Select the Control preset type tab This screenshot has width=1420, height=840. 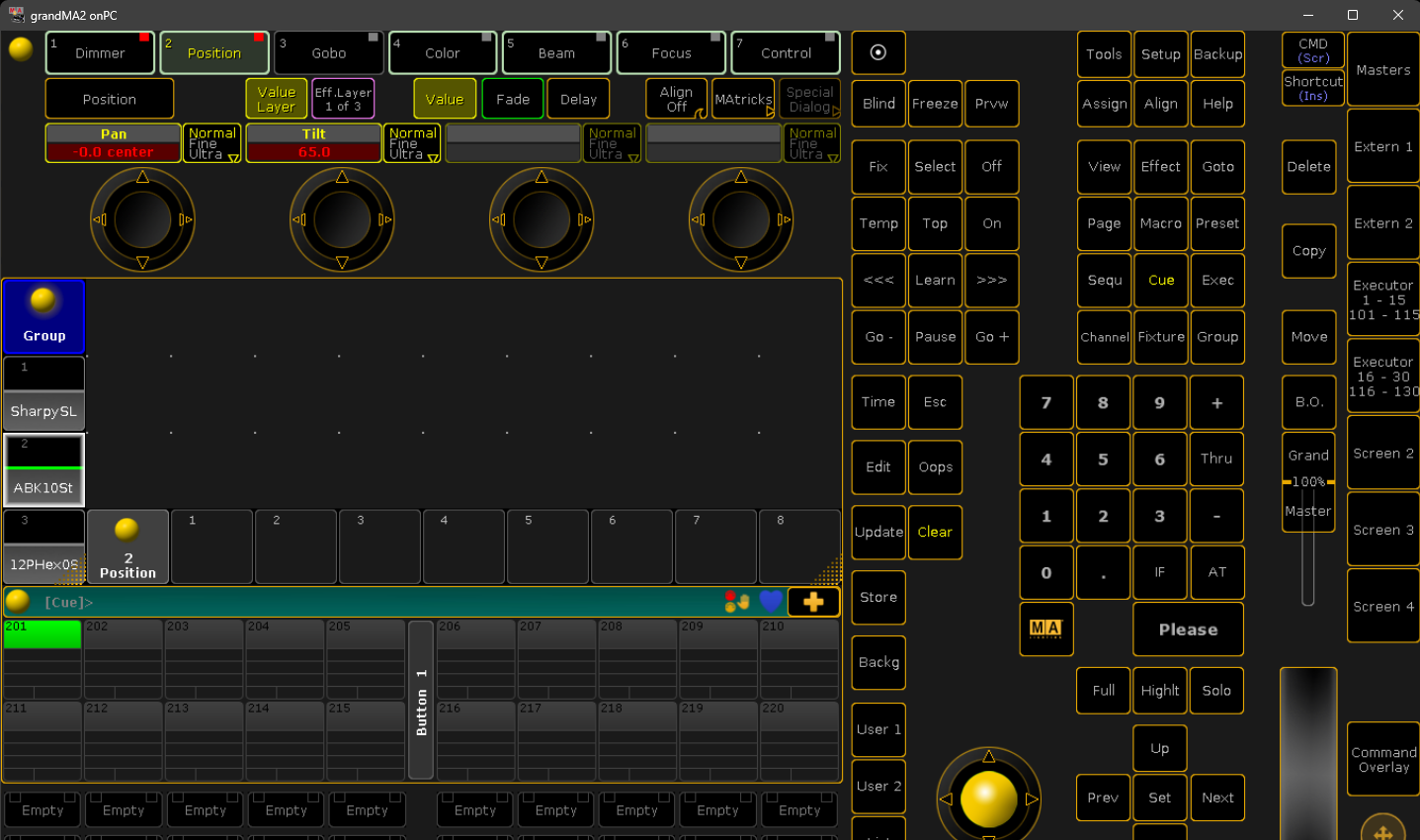coord(786,52)
